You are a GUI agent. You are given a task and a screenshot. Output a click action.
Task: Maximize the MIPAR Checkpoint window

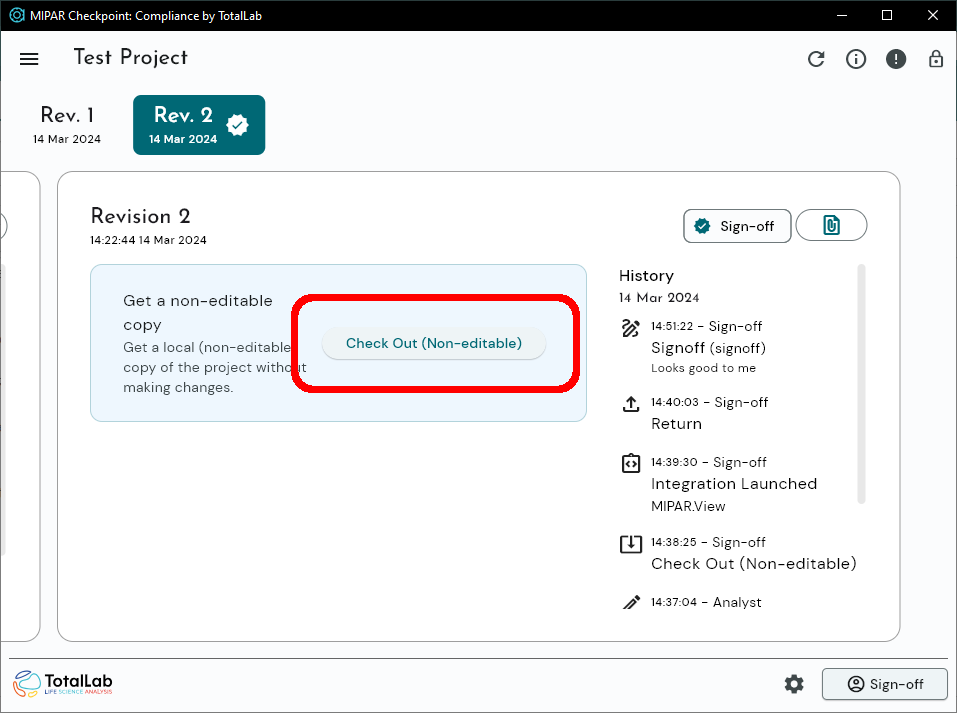pyautogui.click(x=887, y=15)
